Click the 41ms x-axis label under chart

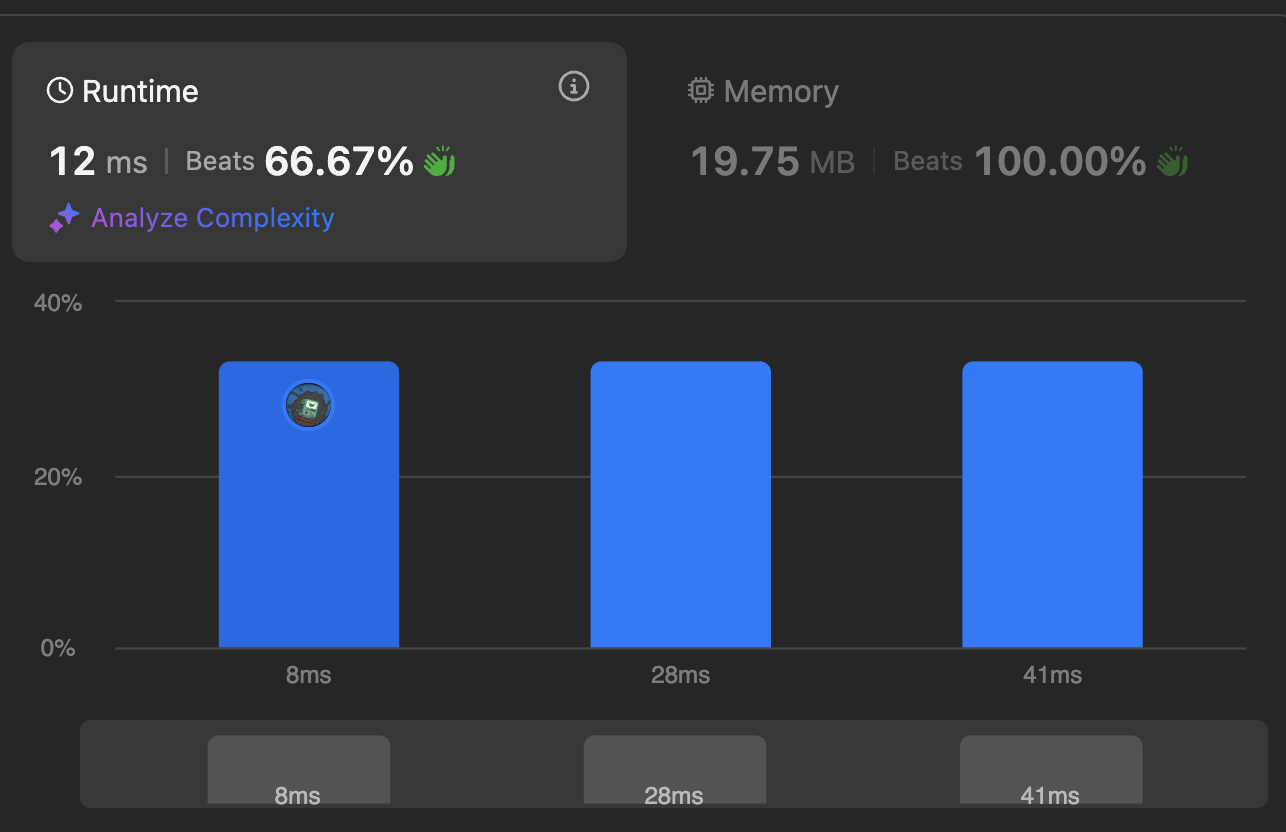click(x=1052, y=675)
